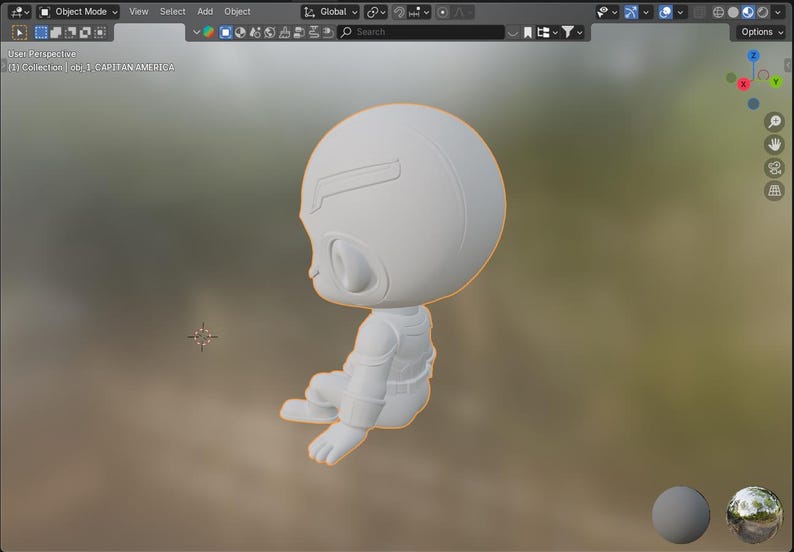
Task: Click the 'User Perspective' label
Action: click(x=42, y=54)
